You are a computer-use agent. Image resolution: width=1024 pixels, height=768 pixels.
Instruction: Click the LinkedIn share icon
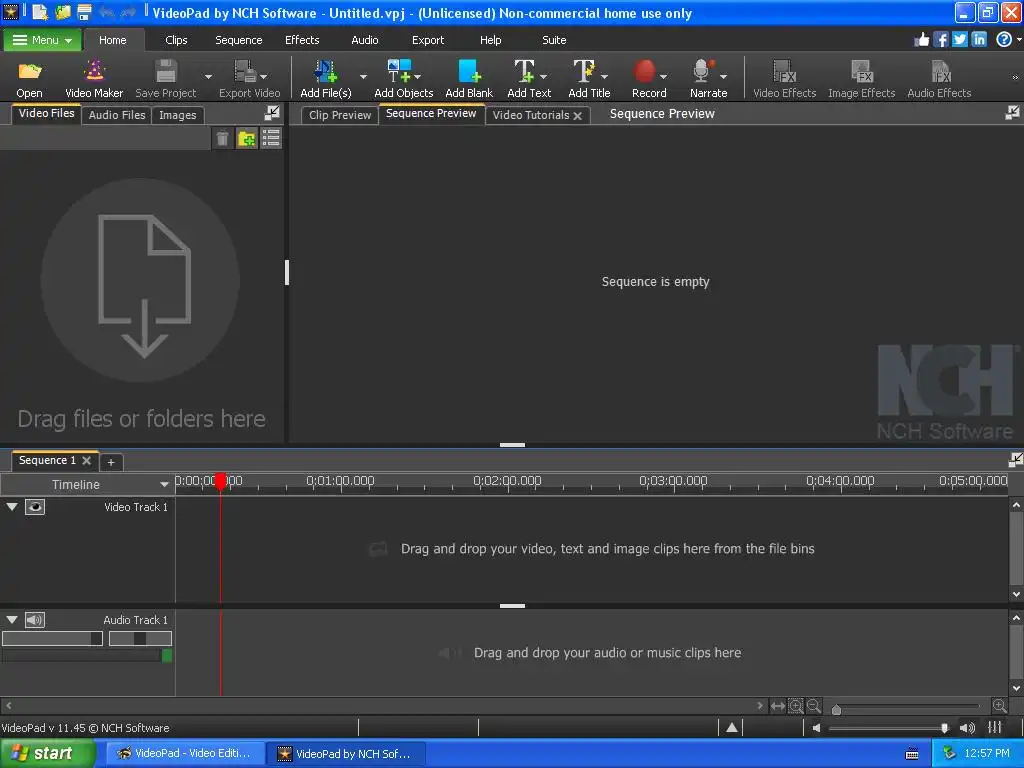click(979, 40)
